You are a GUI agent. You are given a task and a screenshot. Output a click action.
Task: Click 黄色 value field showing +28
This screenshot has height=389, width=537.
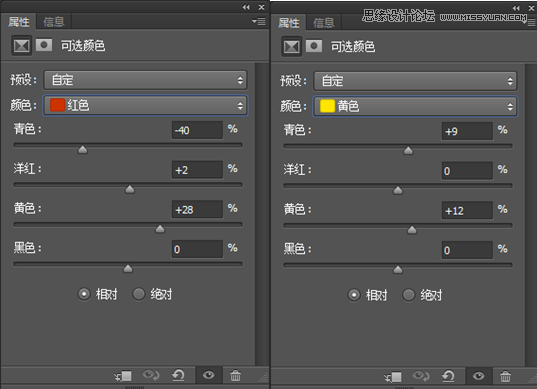(x=197, y=210)
